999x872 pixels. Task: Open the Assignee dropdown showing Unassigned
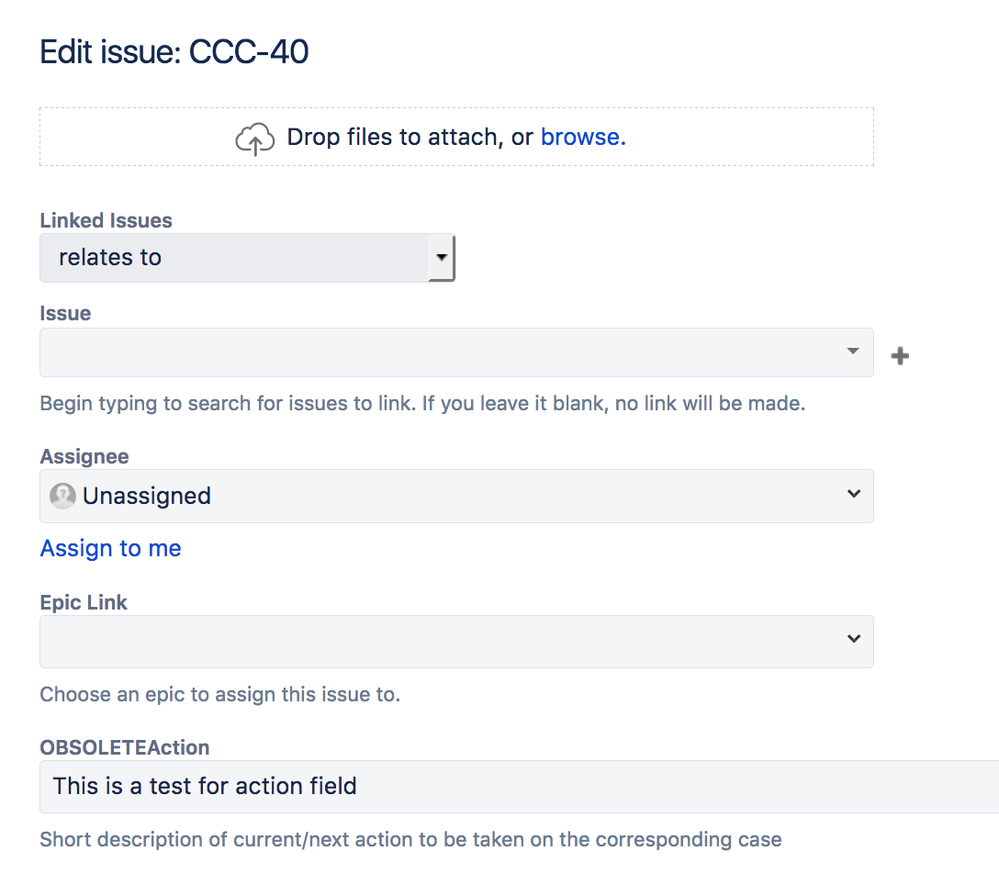coord(455,496)
